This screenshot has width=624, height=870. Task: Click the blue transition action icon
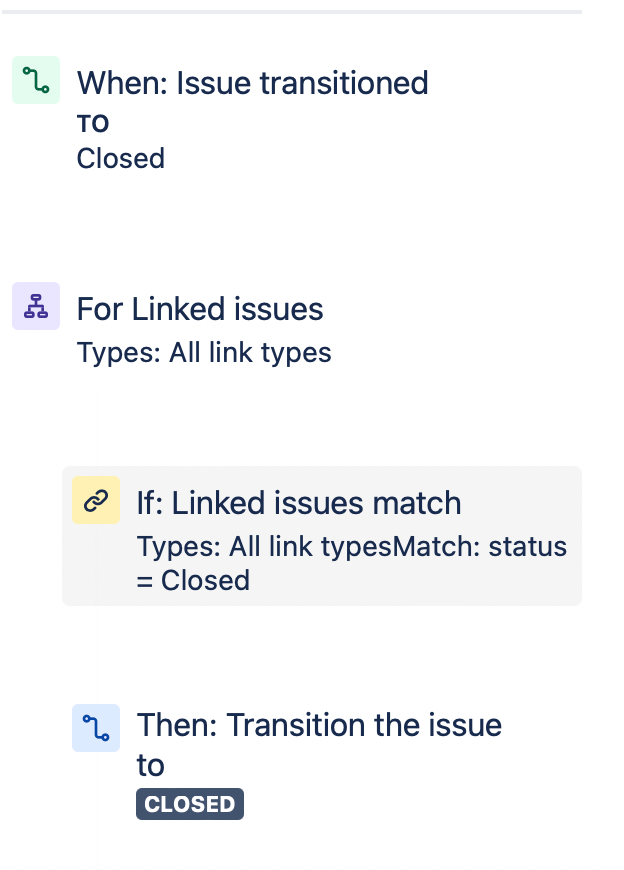(95, 728)
